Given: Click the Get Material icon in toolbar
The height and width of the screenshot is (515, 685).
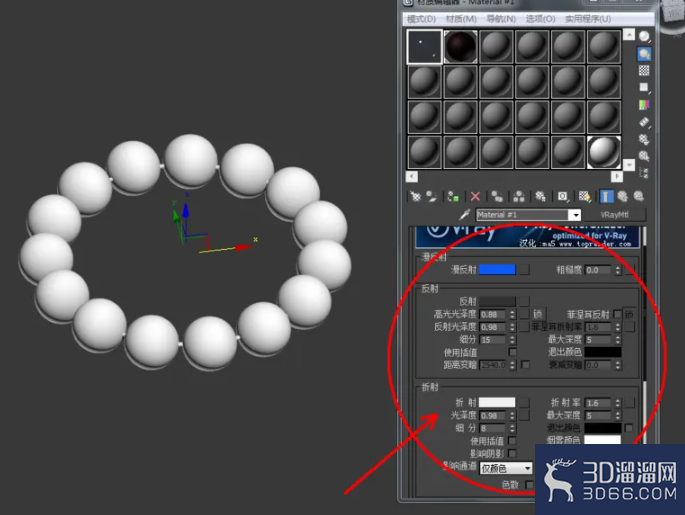Looking at the screenshot, I should 415,197.
